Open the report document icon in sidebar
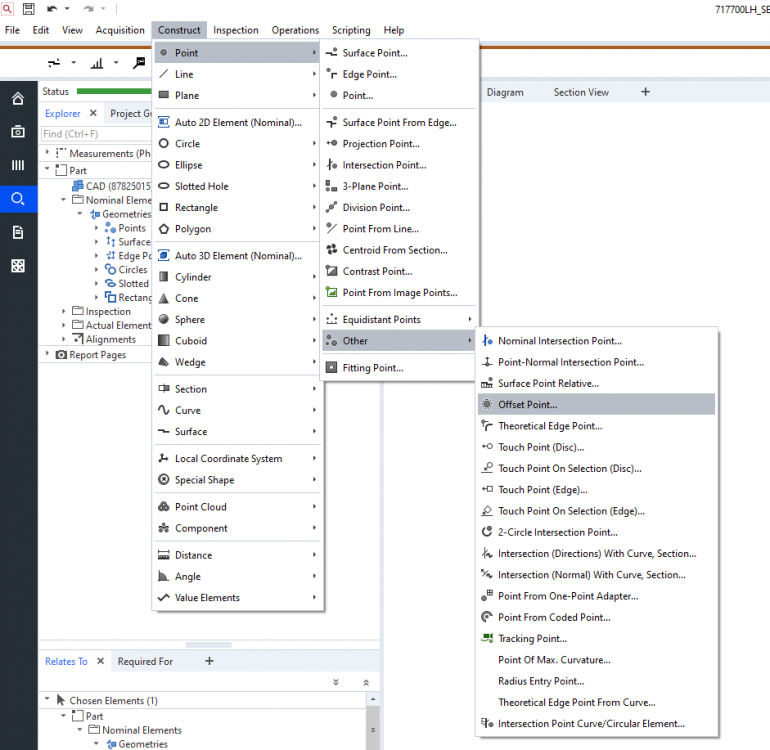The height and width of the screenshot is (750, 770). (x=18, y=232)
